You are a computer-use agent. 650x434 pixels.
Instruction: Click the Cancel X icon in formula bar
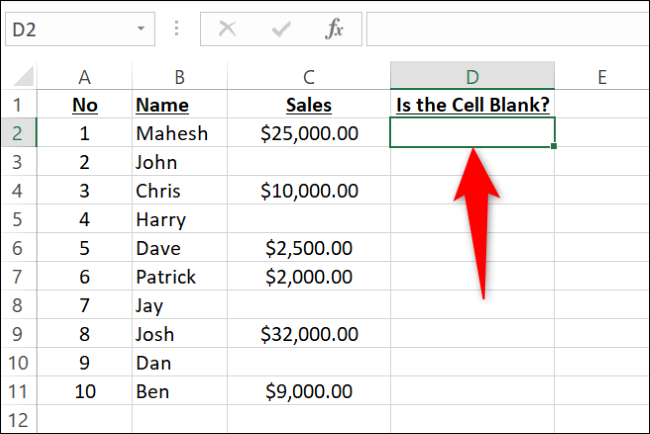227,28
